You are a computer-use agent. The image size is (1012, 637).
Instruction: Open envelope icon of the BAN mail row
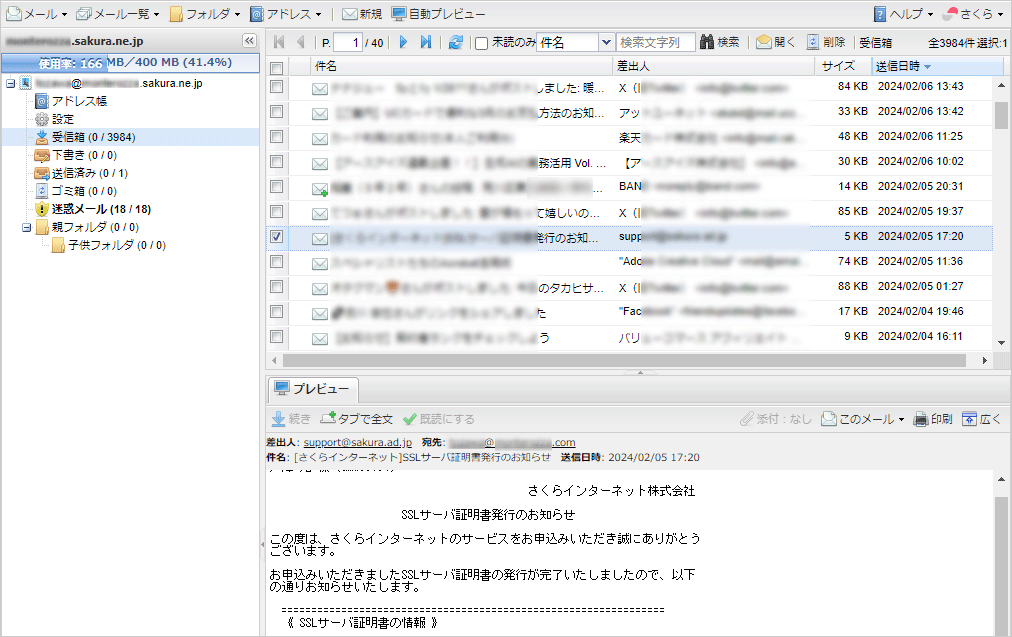(x=320, y=188)
